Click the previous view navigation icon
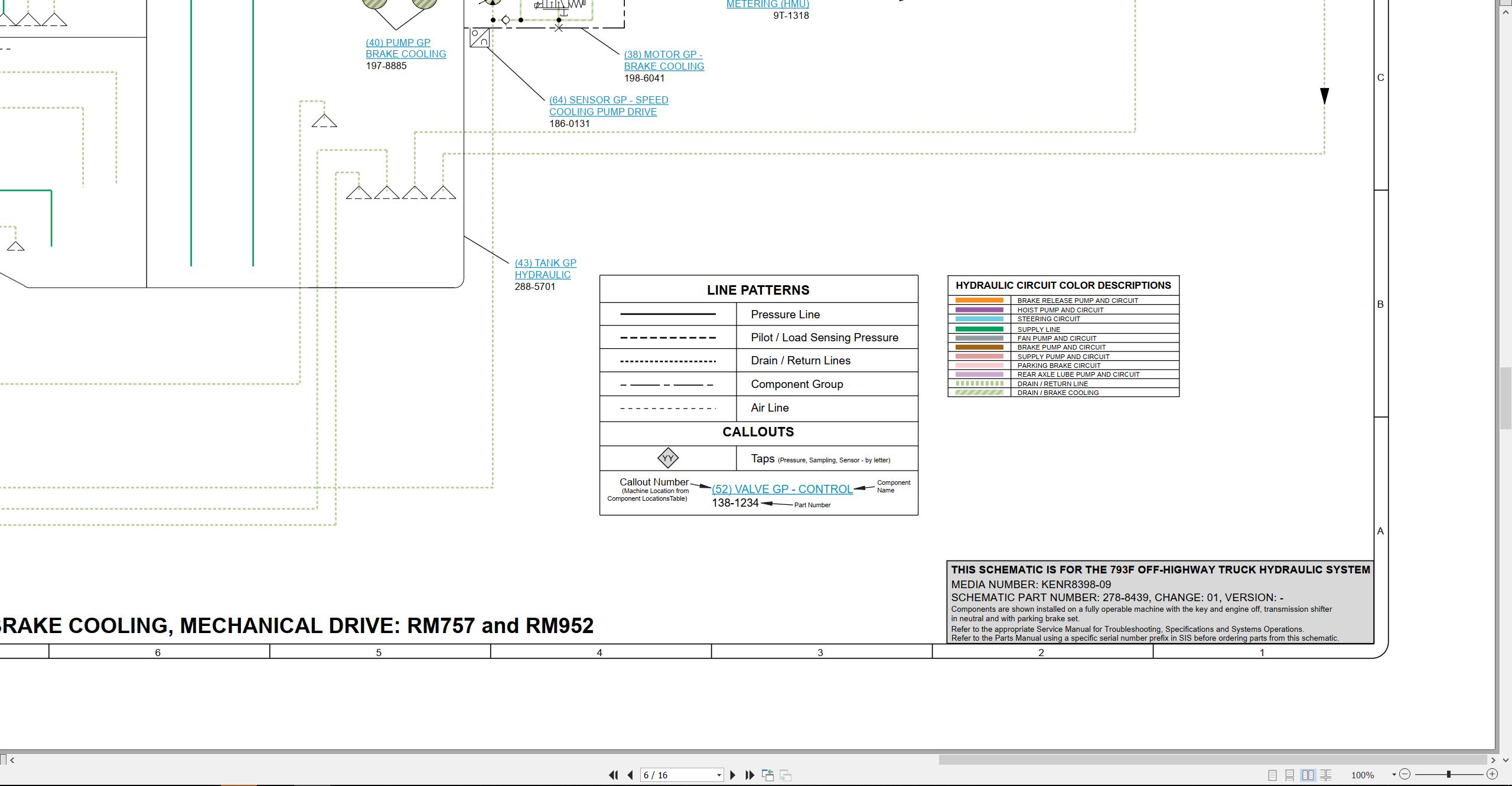 (x=768, y=775)
